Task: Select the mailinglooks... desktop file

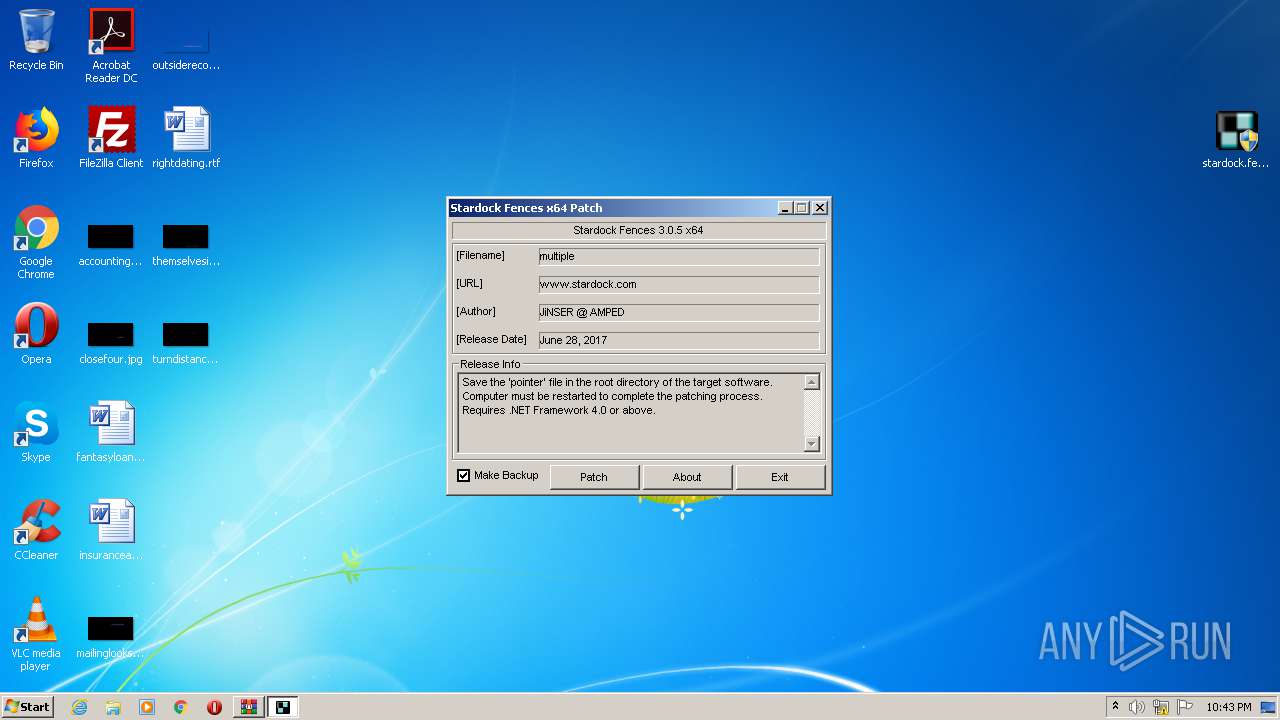Action: tap(111, 638)
